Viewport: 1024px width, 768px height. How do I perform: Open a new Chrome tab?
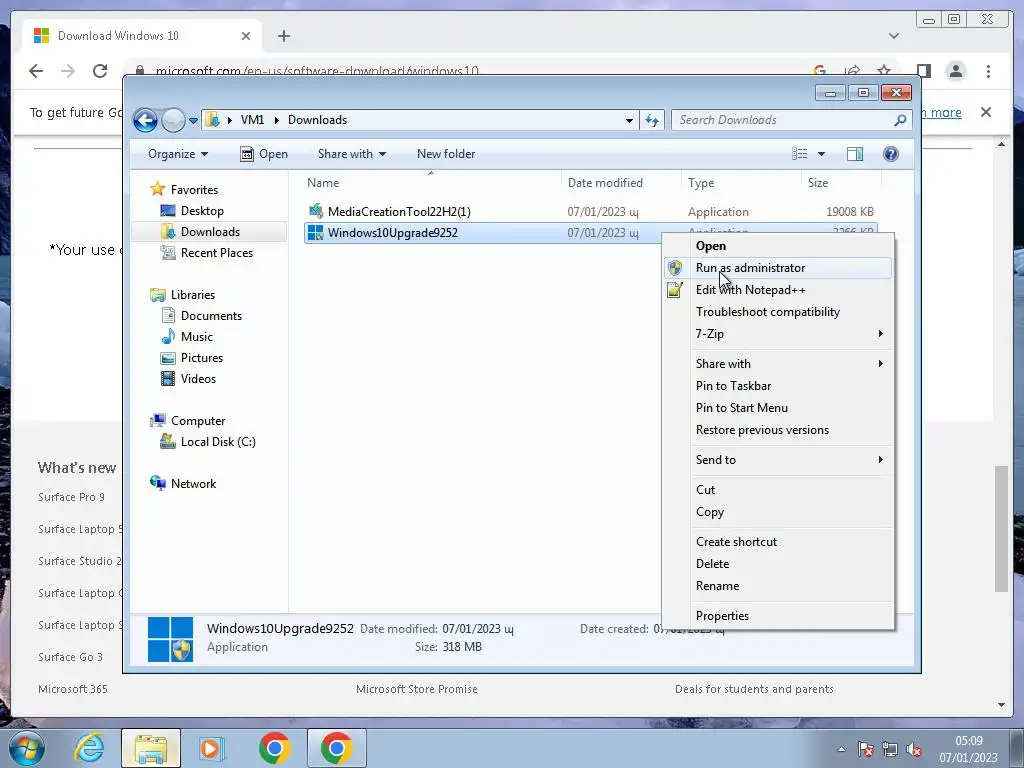(283, 36)
